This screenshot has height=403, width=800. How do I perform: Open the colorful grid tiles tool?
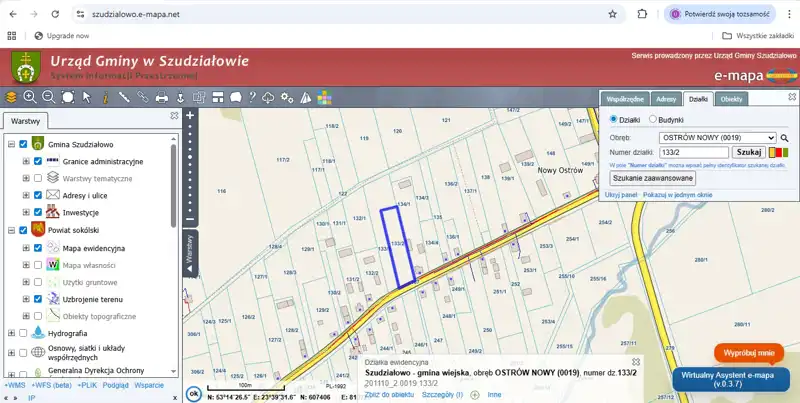pos(324,97)
